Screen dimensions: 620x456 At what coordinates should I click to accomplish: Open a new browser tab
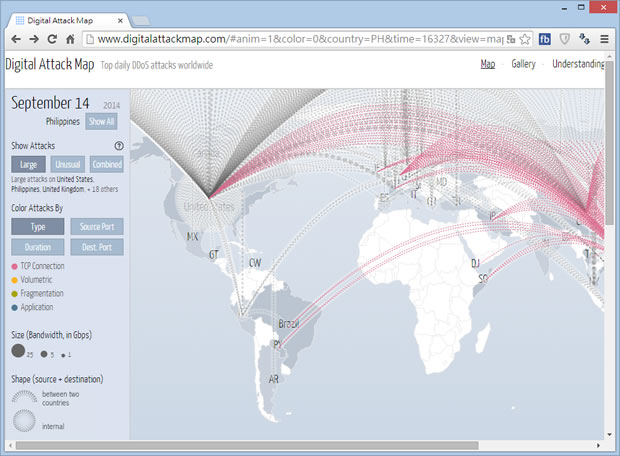coord(140,21)
